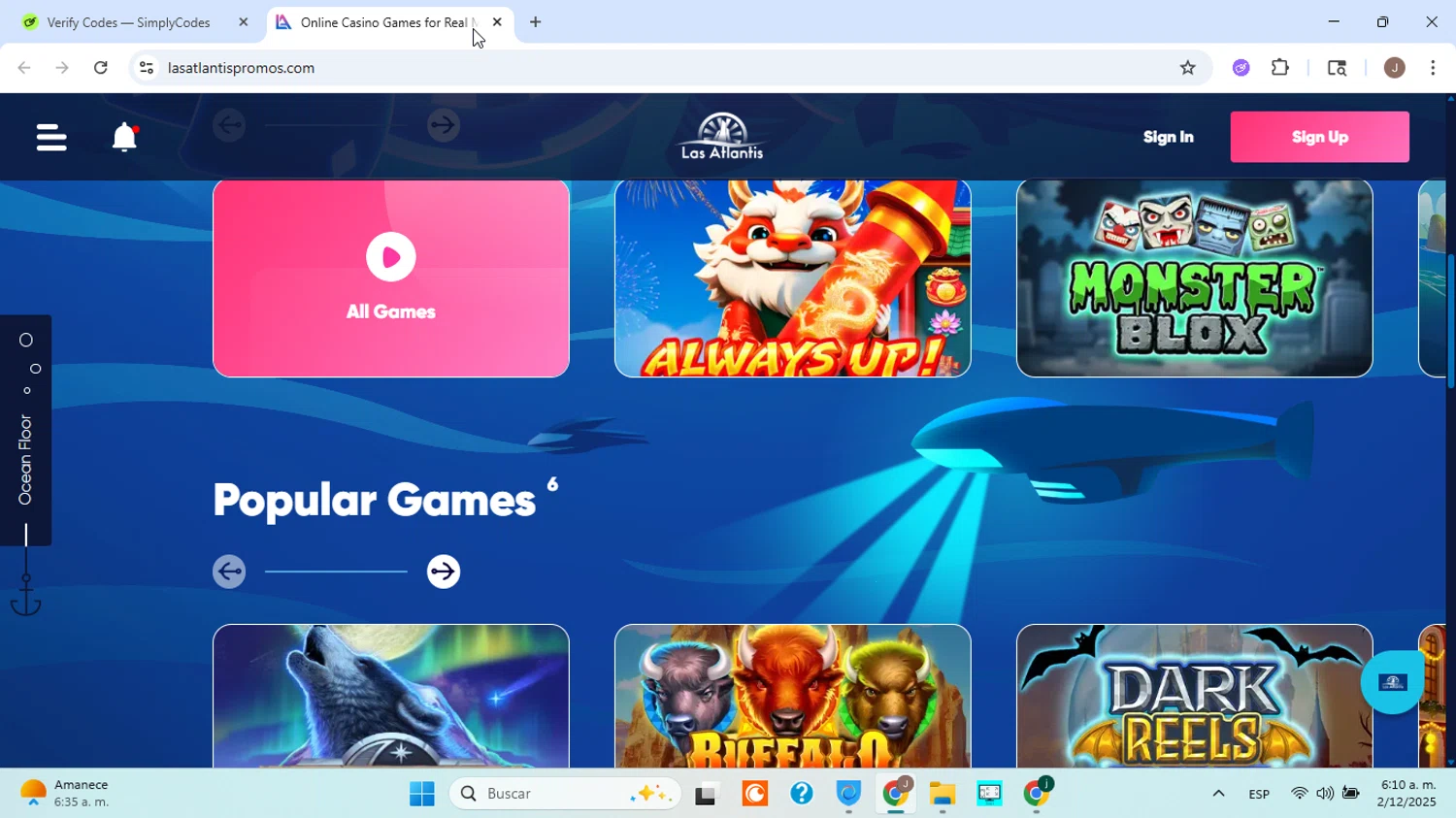
Task: Open Chrome three-dot menu
Action: click(x=1433, y=68)
